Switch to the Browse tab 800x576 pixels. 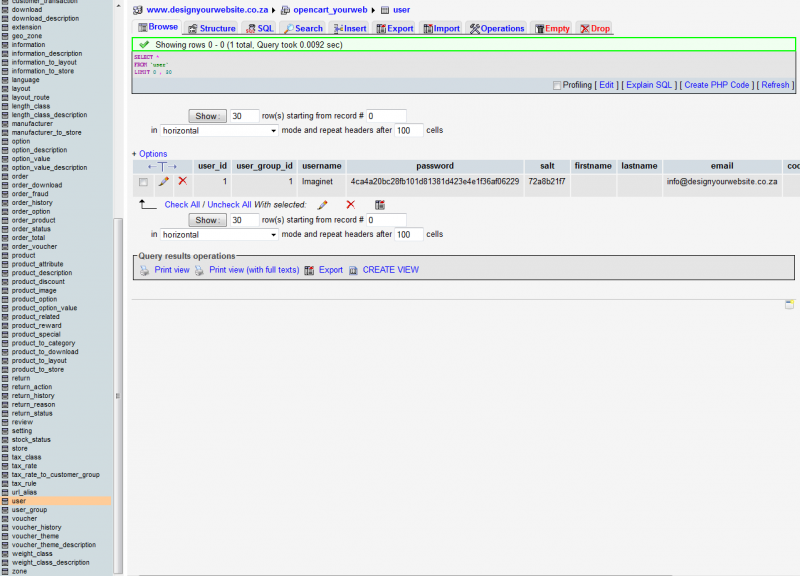coord(158,27)
